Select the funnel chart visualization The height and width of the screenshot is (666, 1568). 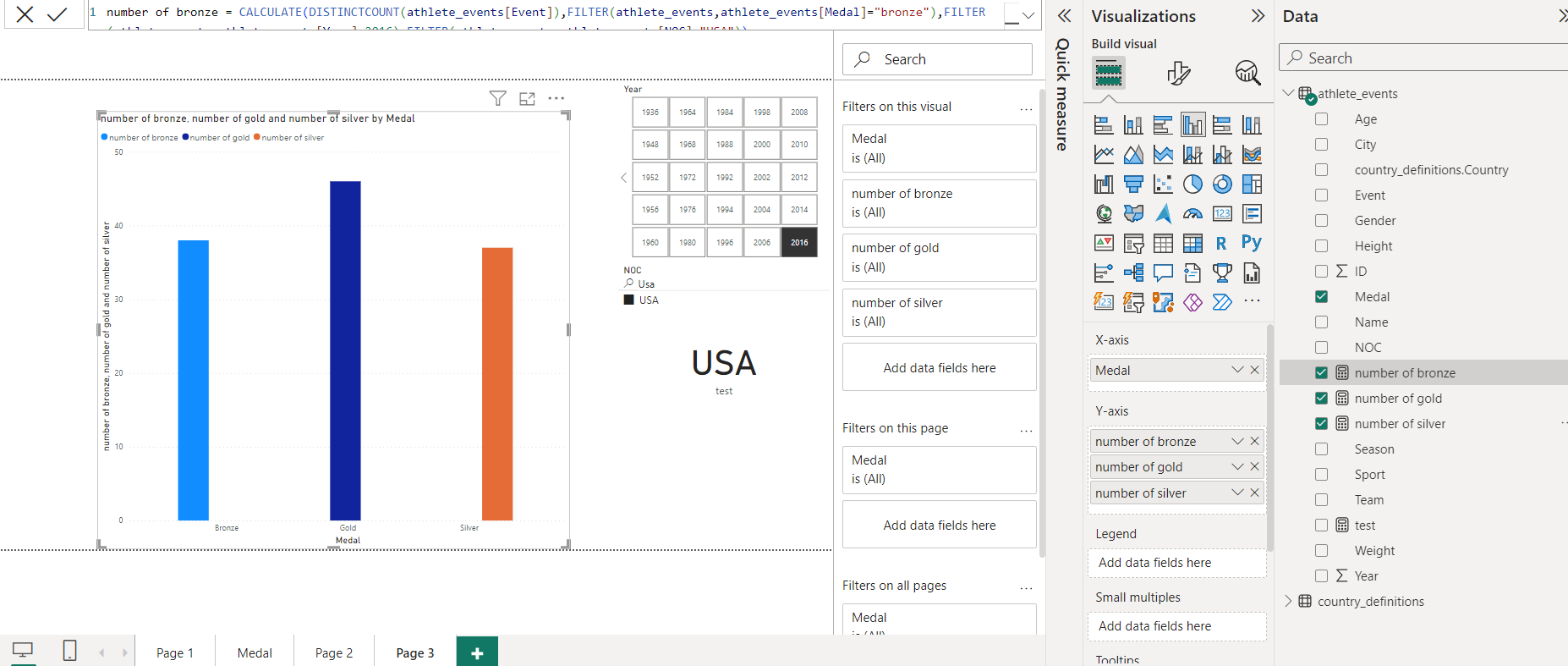[1133, 184]
